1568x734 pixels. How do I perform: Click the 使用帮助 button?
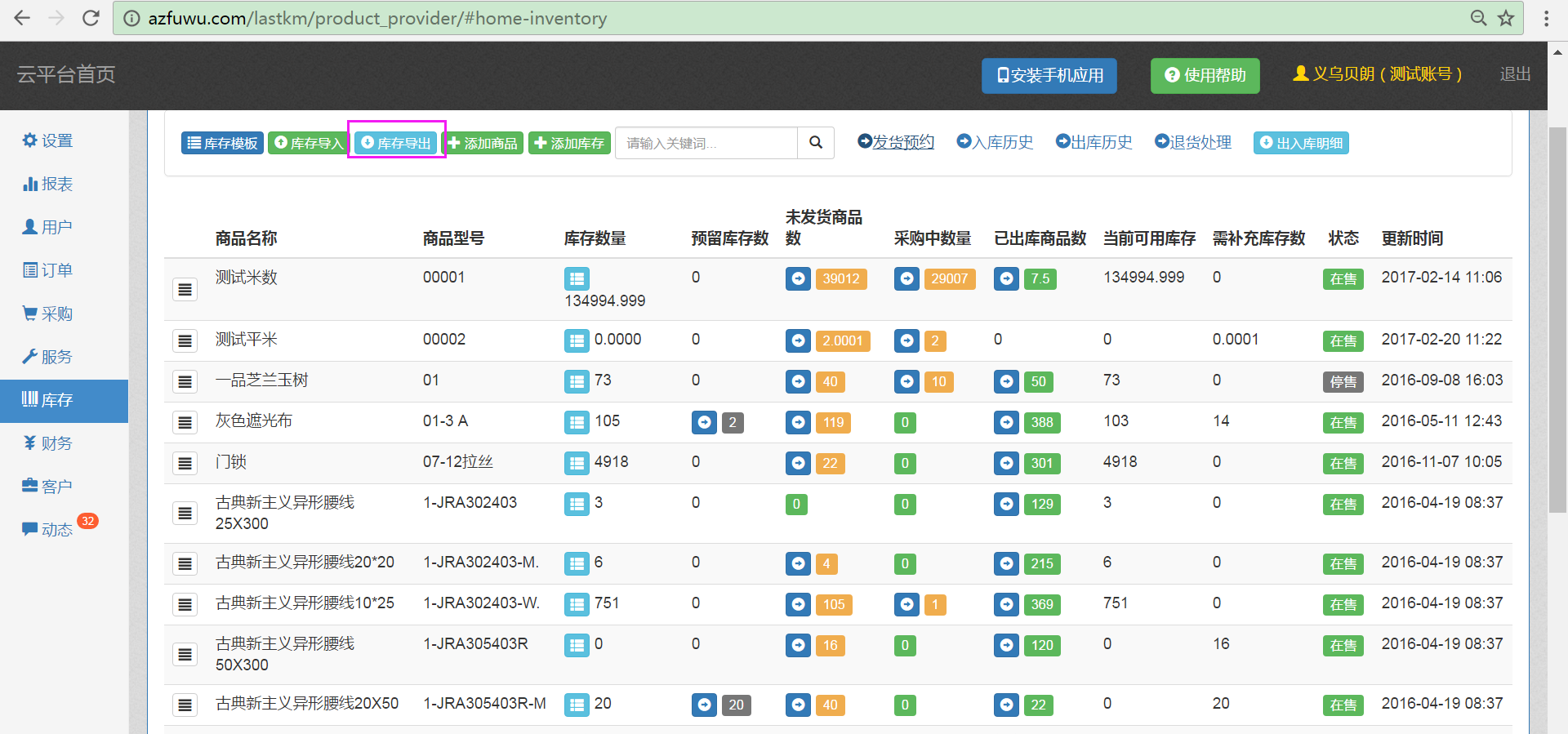pos(1205,75)
